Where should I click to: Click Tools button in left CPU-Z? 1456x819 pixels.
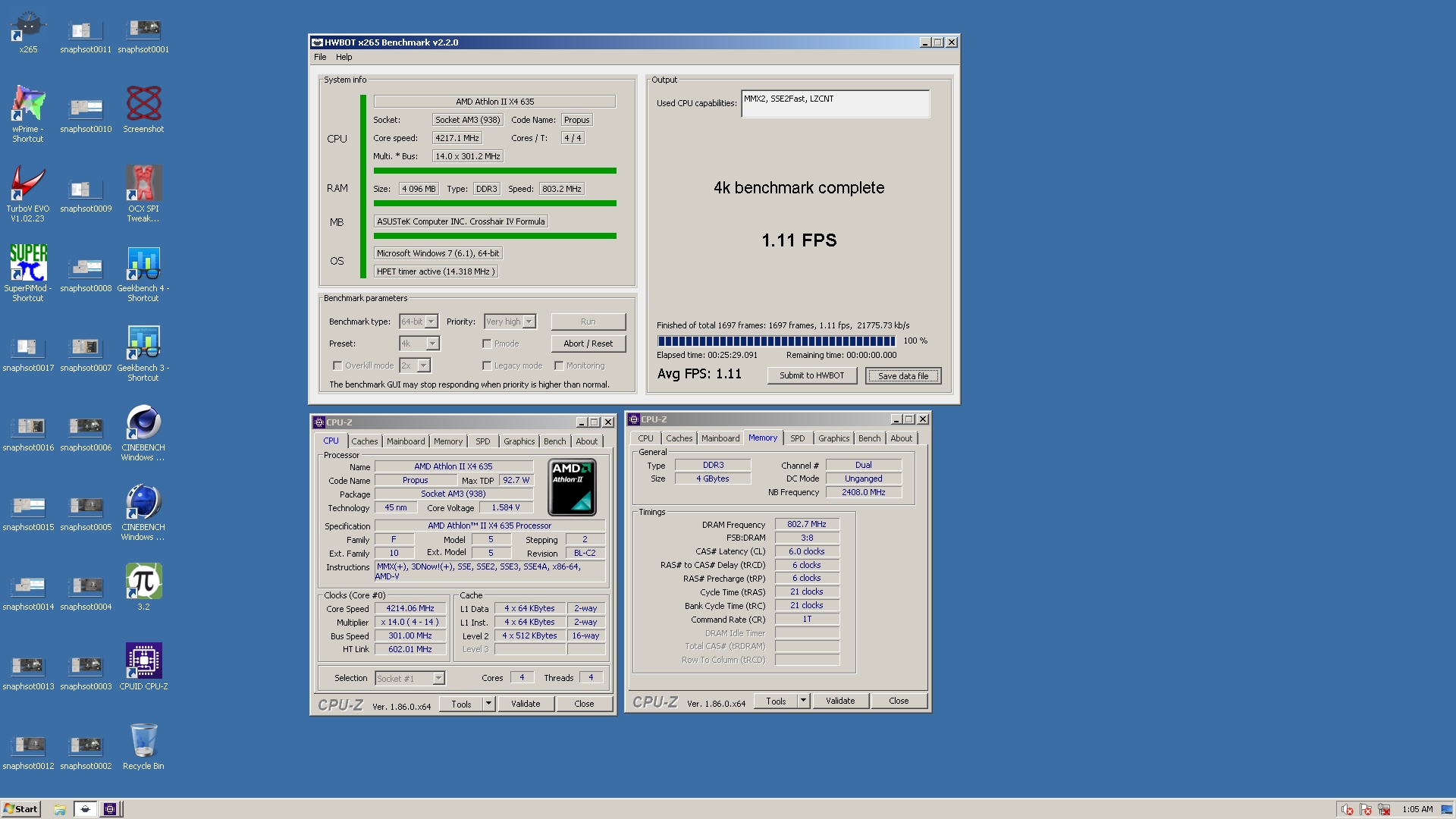pos(461,704)
